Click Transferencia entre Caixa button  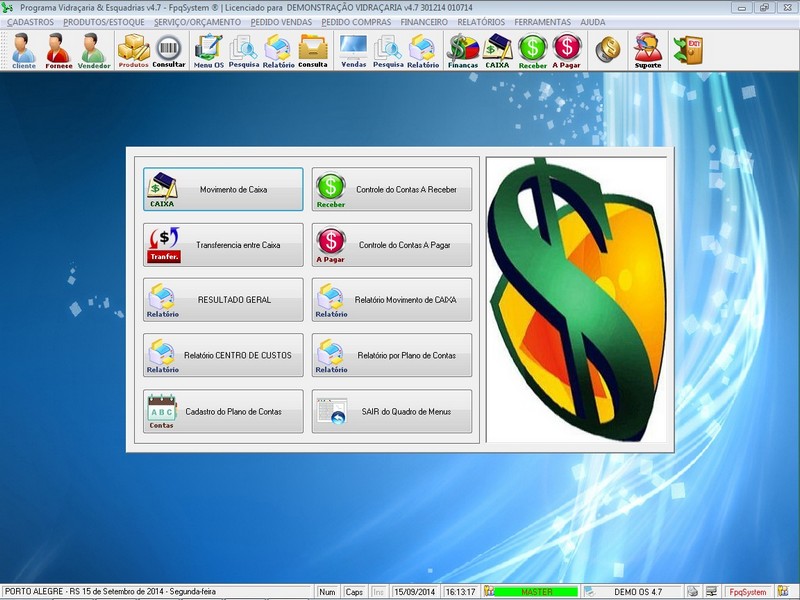pos(222,245)
